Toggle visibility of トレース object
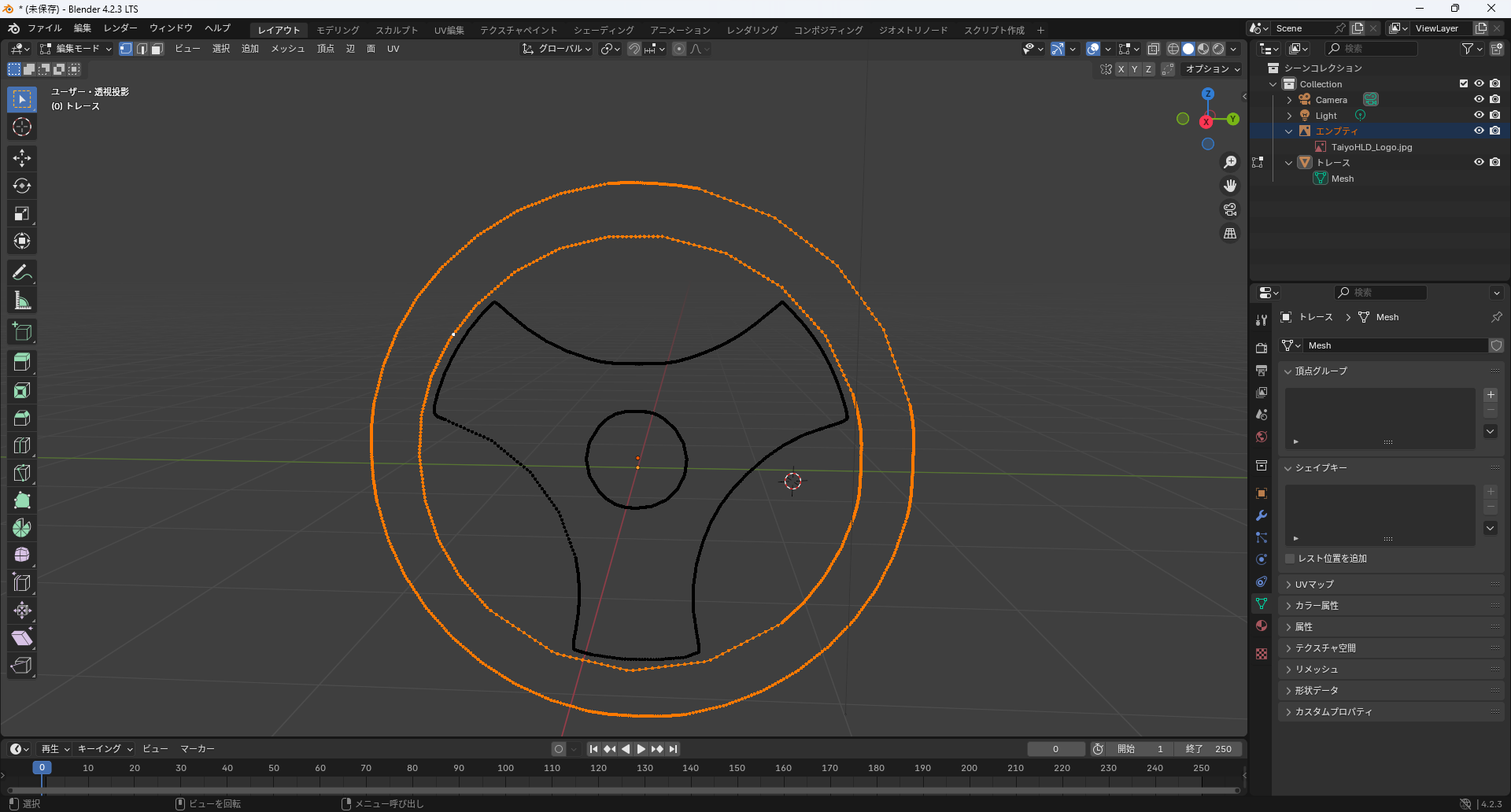Screen dimensions: 1511x812 tap(1479, 162)
